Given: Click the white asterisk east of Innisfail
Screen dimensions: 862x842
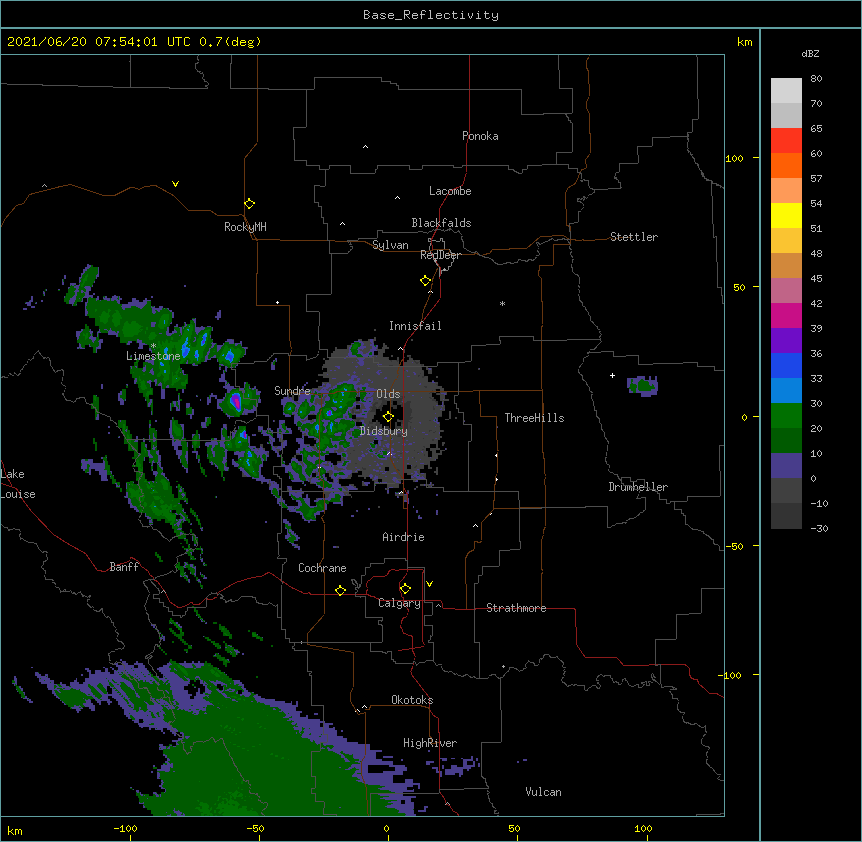Looking at the screenshot, I should [x=502, y=303].
